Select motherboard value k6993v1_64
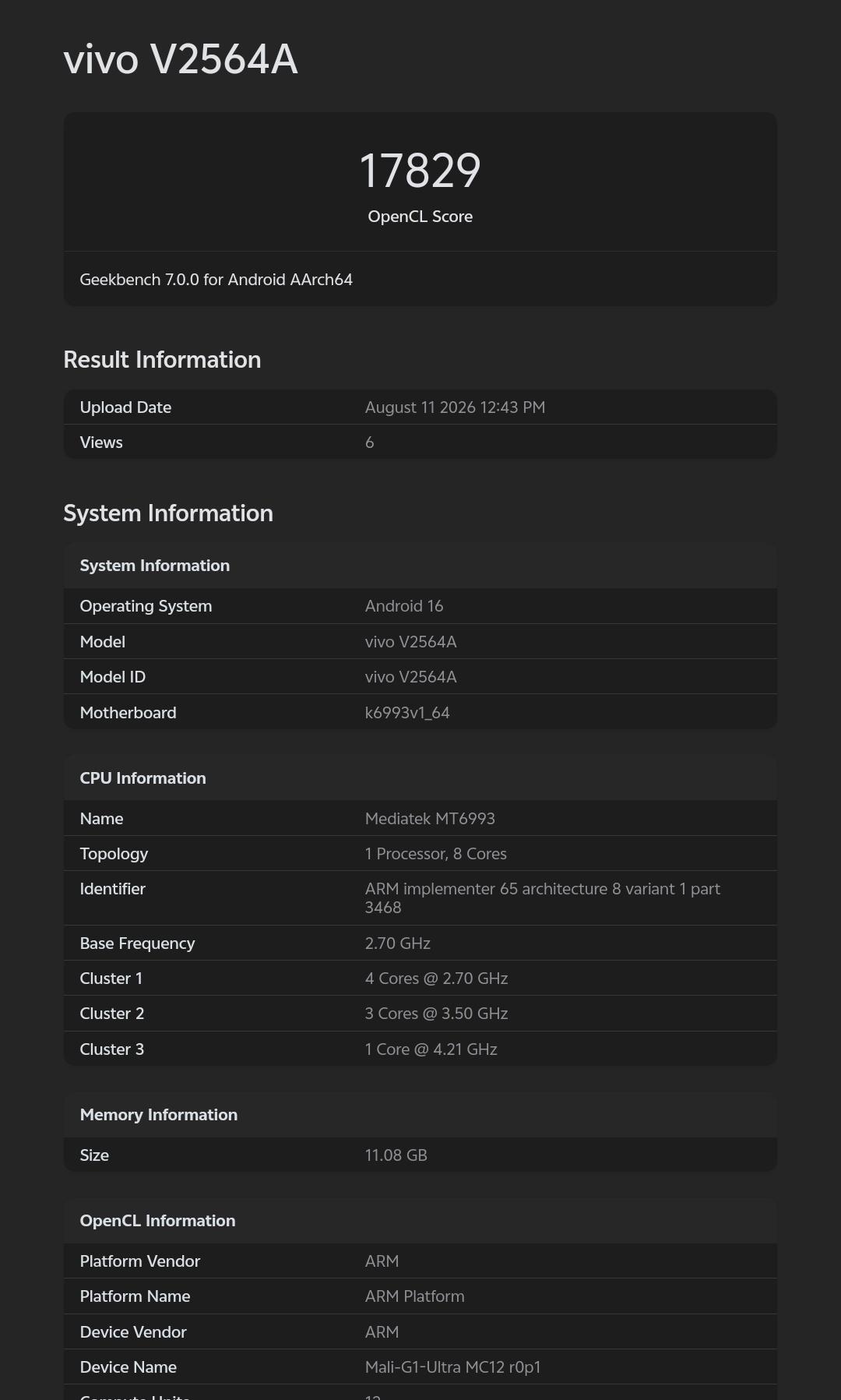 pos(407,713)
